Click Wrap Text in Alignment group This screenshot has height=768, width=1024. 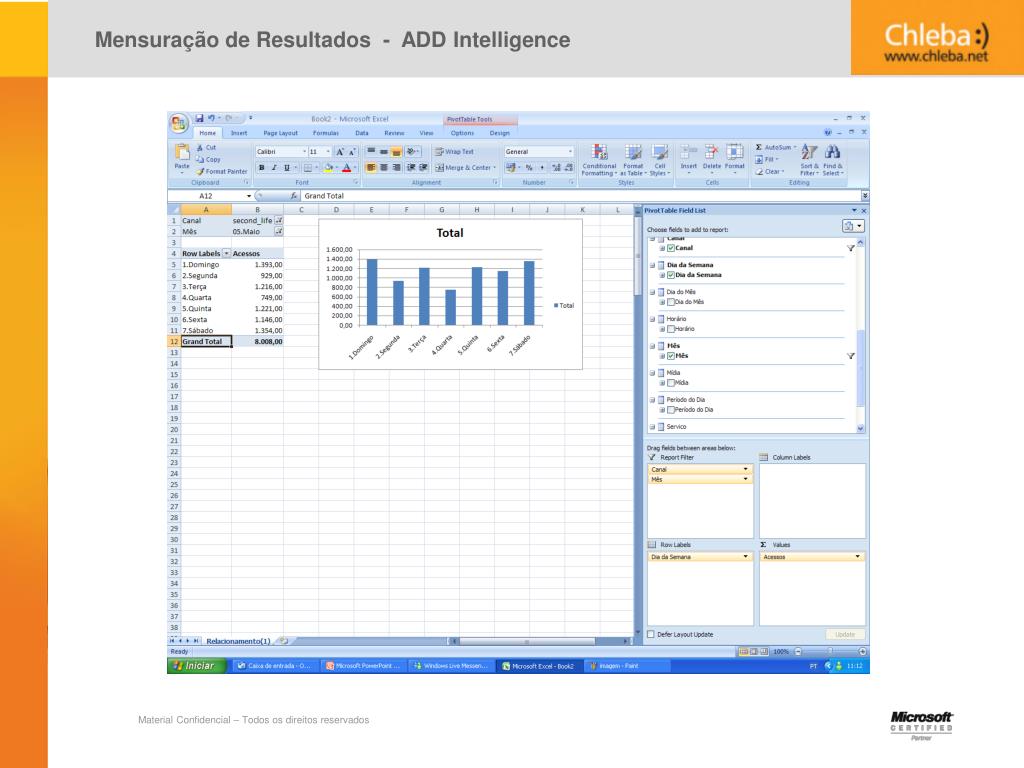455,152
